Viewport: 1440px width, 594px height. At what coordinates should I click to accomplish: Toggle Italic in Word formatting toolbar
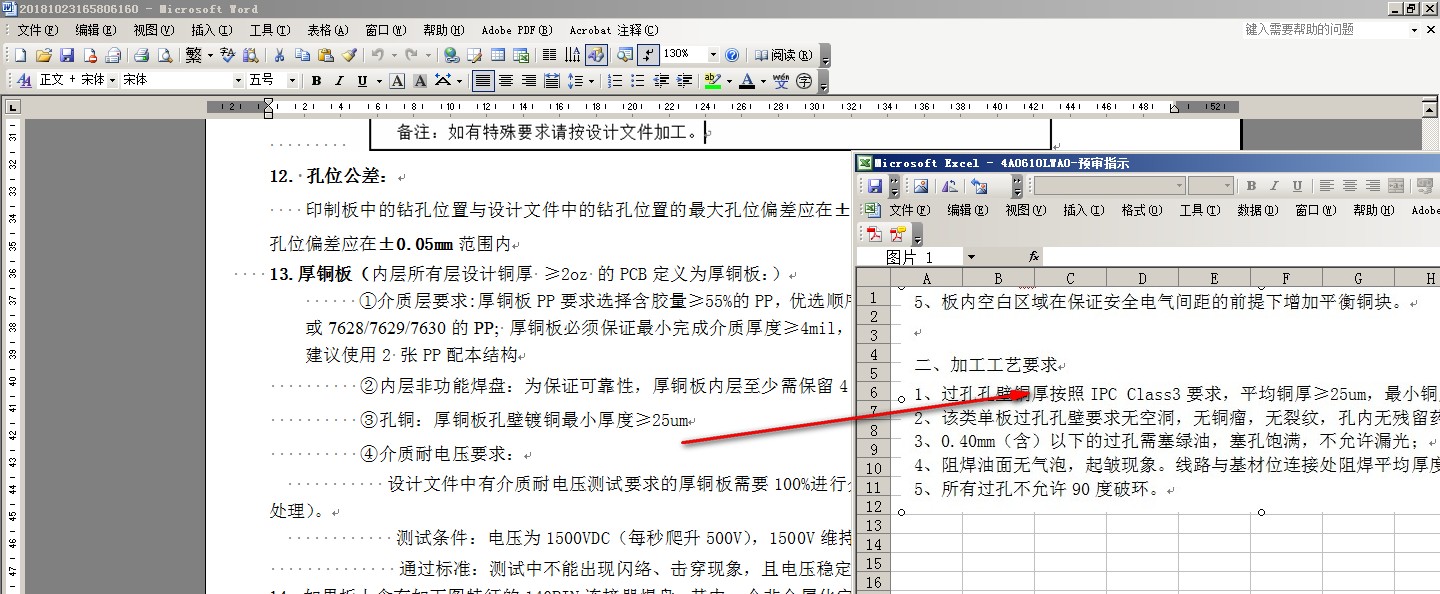(339, 80)
